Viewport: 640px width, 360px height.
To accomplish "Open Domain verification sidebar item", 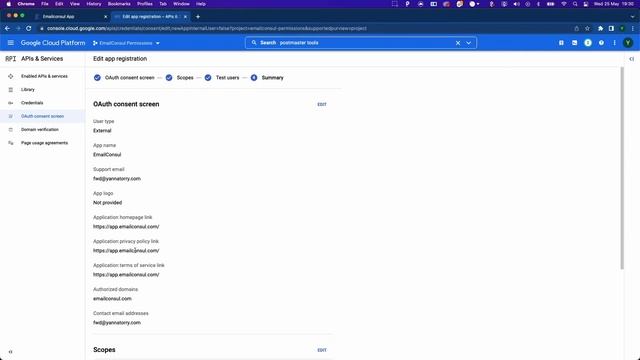I will (x=40, y=129).
